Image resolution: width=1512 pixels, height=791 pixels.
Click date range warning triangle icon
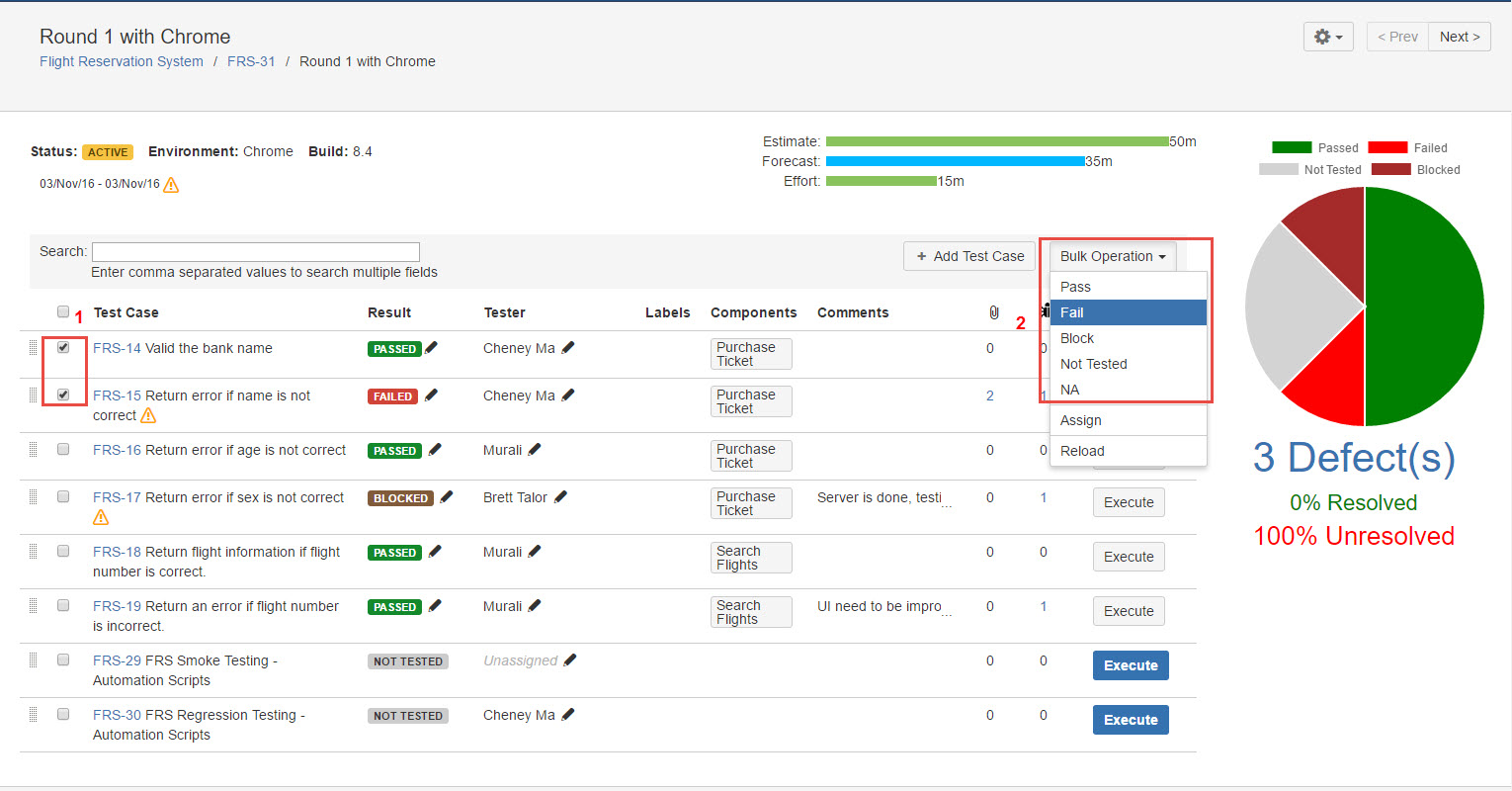click(171, 185)
